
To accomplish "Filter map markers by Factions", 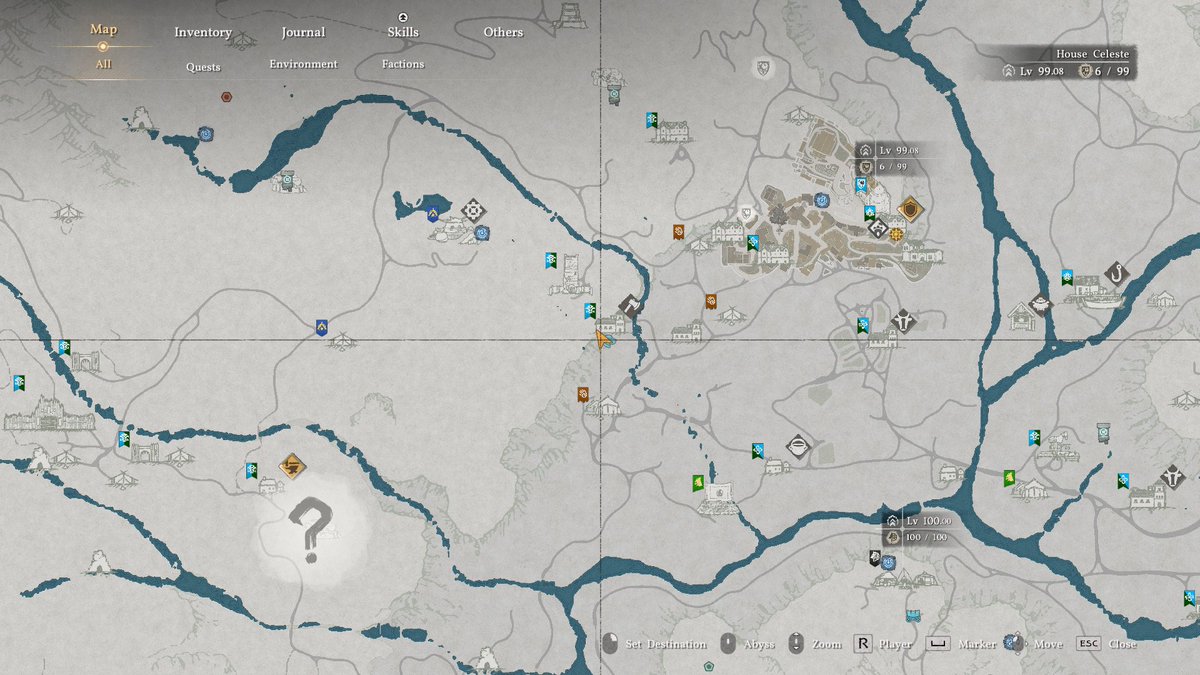I will [x=403, y=64].
